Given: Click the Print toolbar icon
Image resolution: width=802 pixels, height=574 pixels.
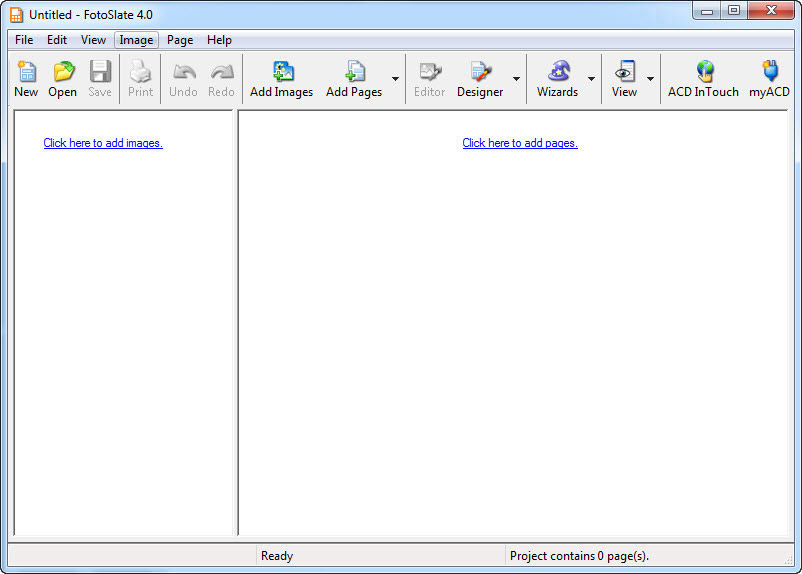Looking at the screenshot, I should tap(140, 72).
